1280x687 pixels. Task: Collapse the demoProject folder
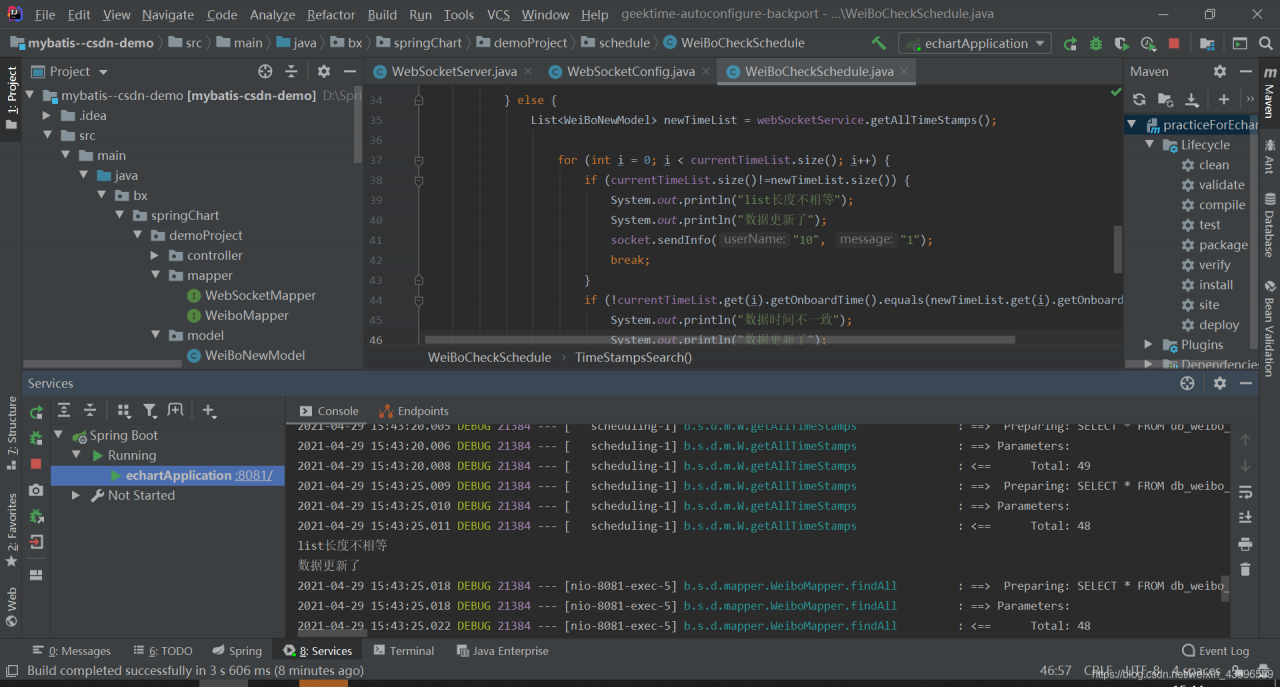(140, 235)
